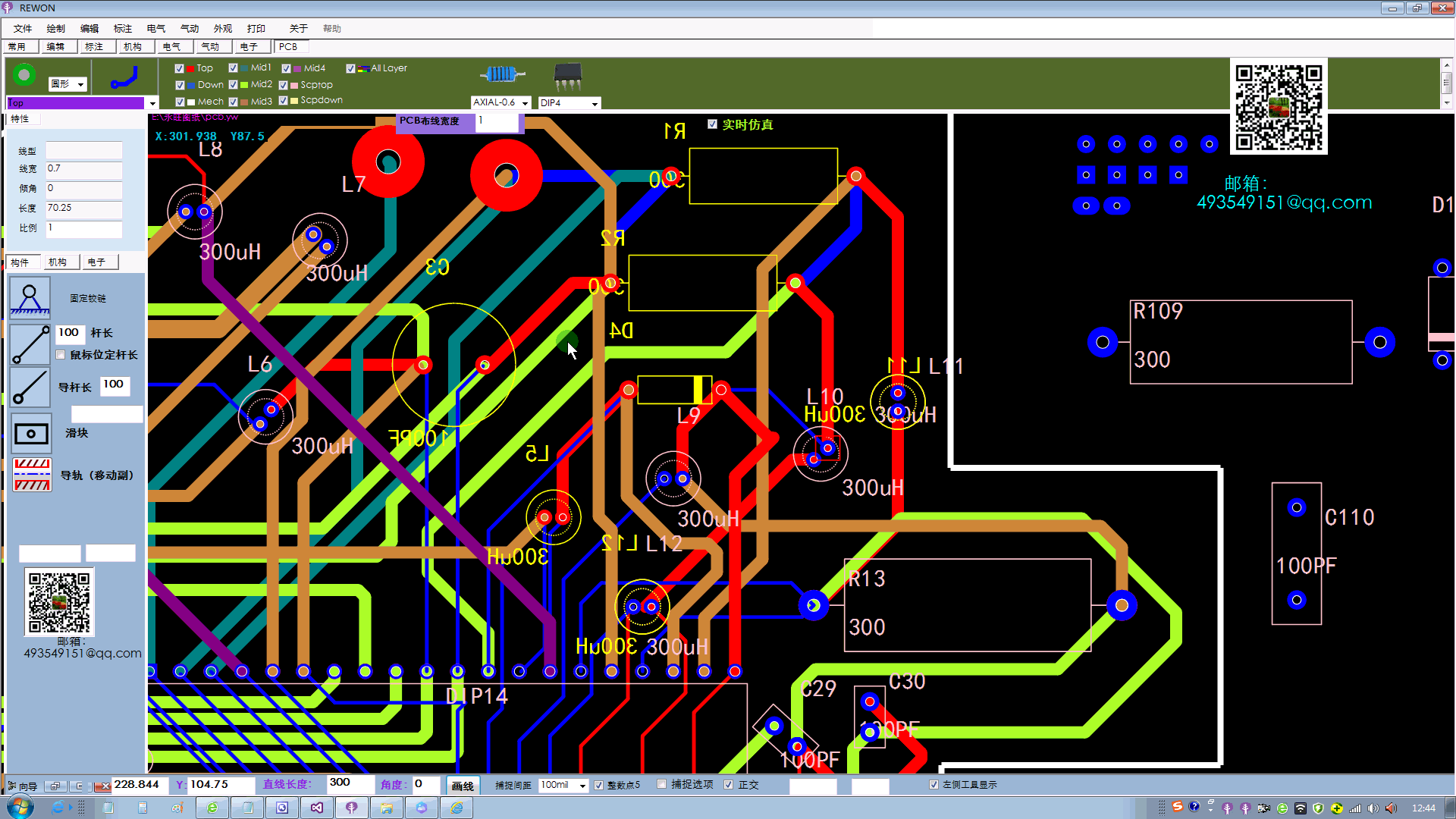Open the Top layer selector dropdown
1456x819 pixels.
tap(152, 103)
